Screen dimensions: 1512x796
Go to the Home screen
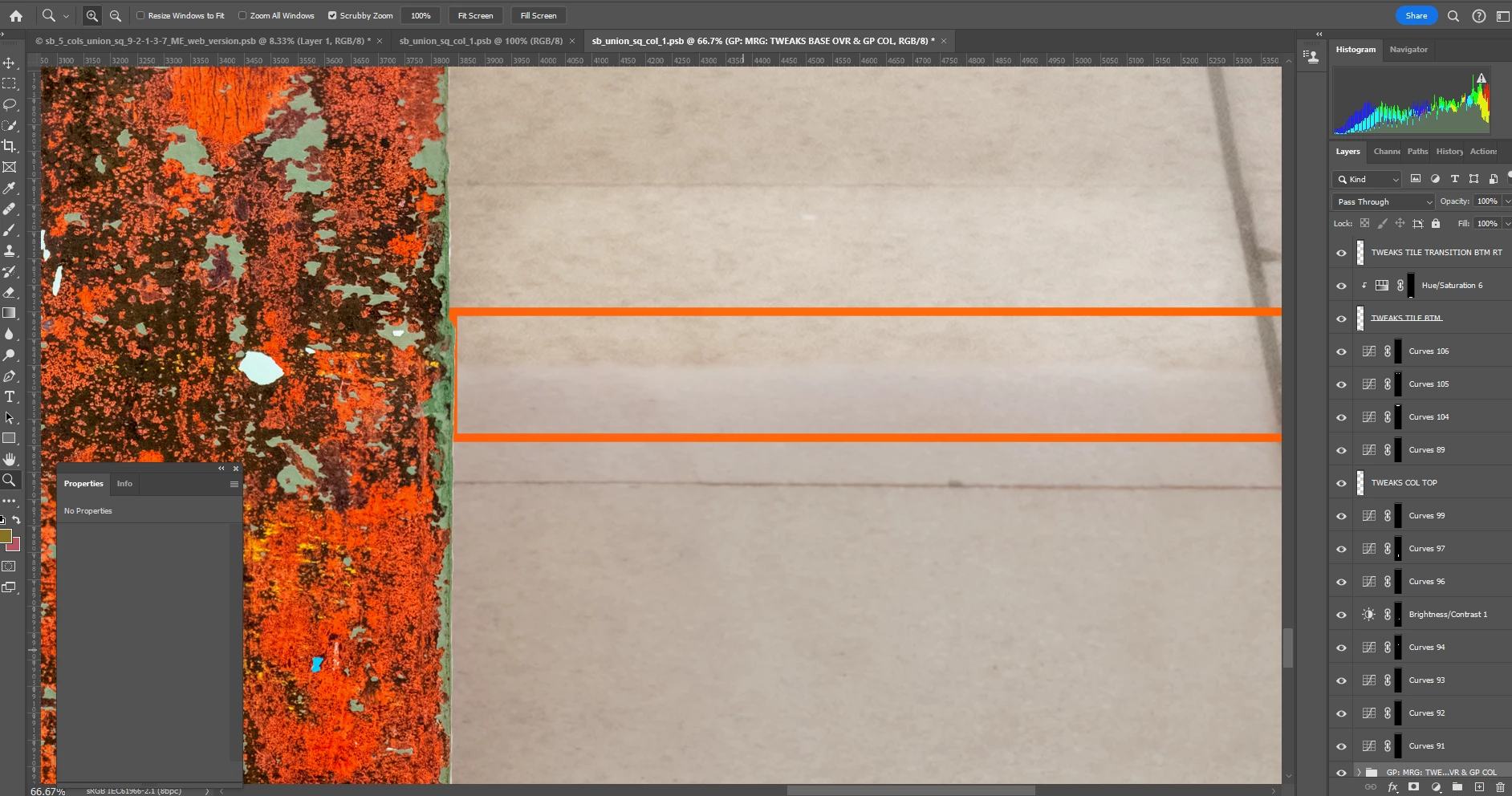(16, 15)
